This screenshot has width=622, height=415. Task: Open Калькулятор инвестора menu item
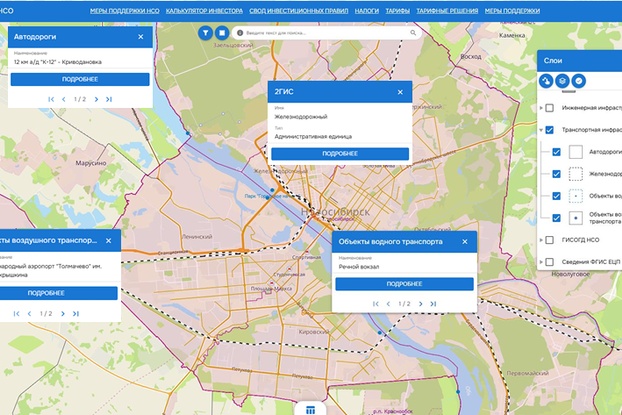coord(204,11)
